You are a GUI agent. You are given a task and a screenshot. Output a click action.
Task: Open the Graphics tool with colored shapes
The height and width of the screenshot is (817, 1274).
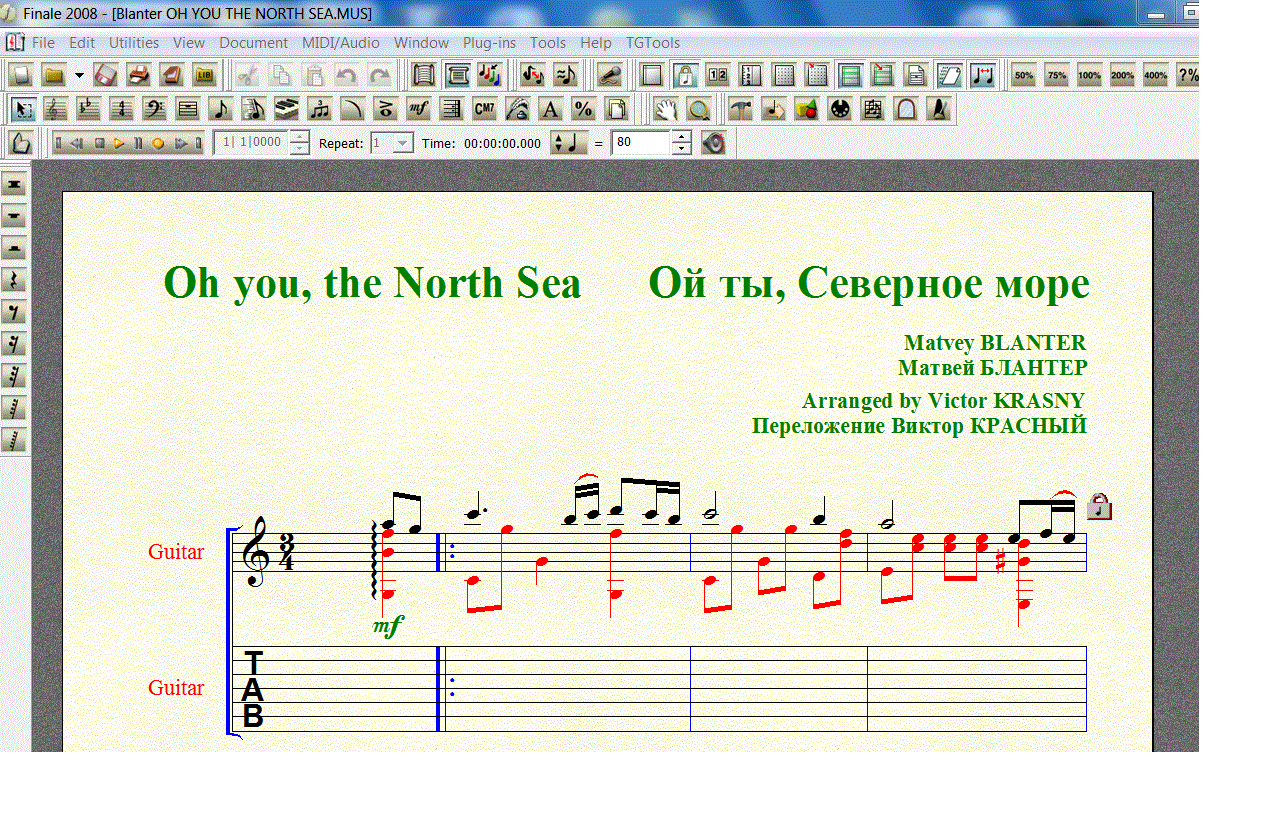(806, 109)
